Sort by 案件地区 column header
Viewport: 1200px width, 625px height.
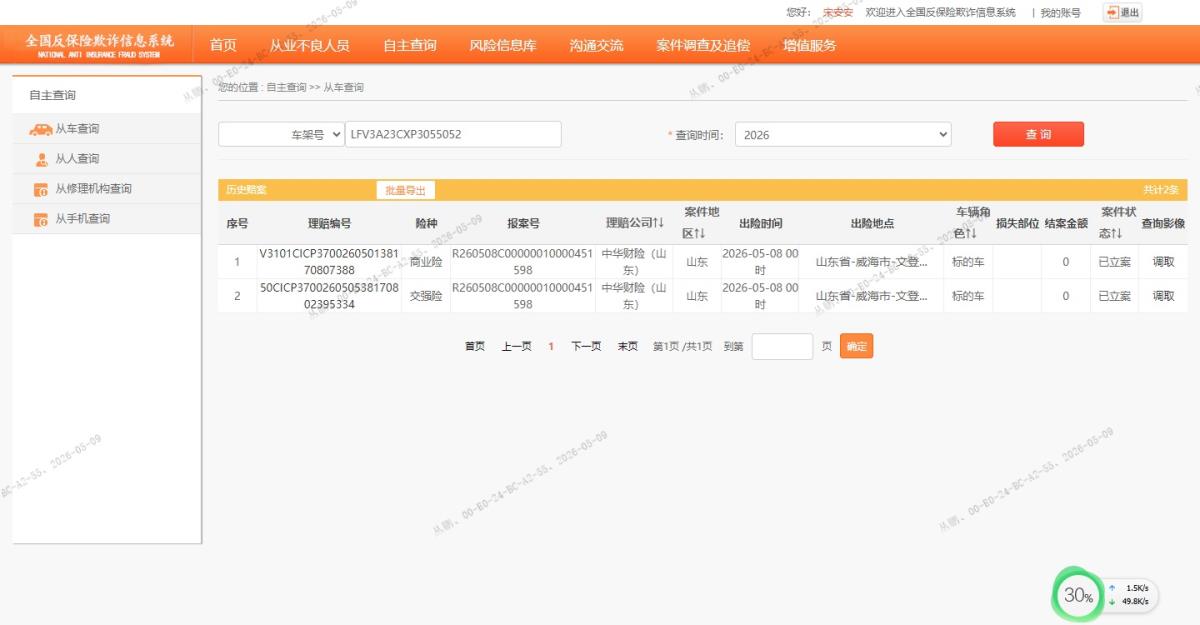coord(701,223)
